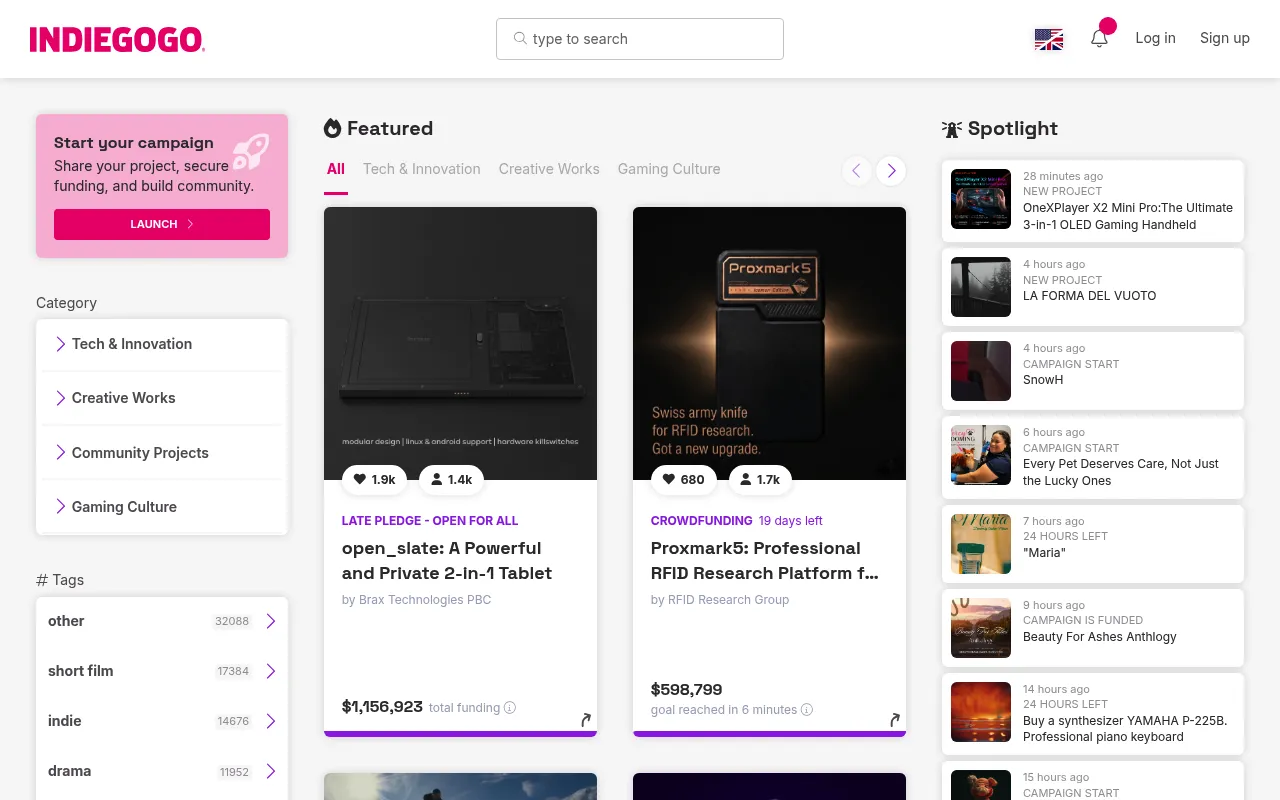This screenshot has height=800, width=1280.
Task: Click the open_slate funding progress bar
Action: tap(460, 734)
